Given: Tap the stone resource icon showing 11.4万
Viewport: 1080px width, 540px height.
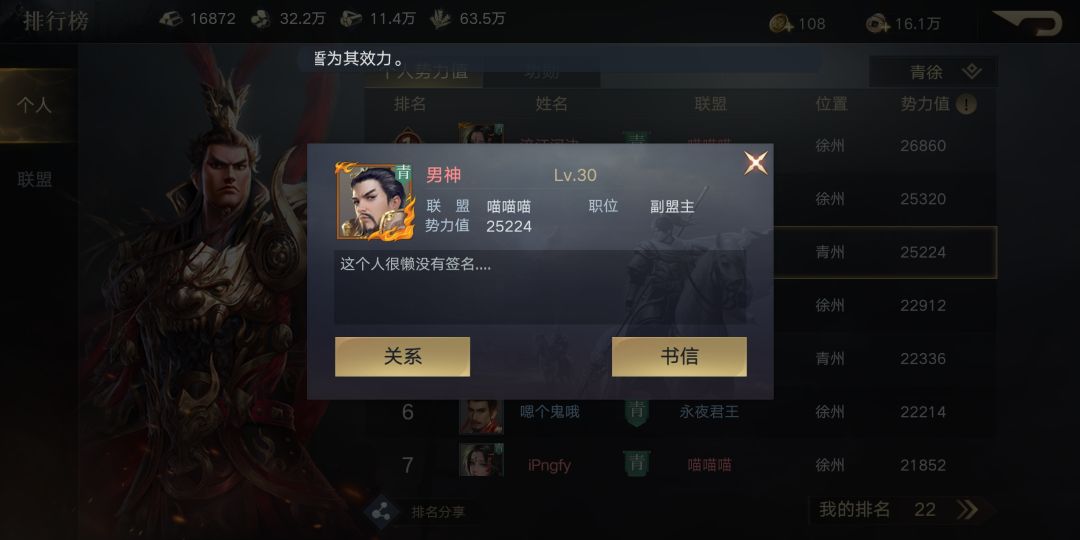Looking at the screenshot, I should (351, 19).
